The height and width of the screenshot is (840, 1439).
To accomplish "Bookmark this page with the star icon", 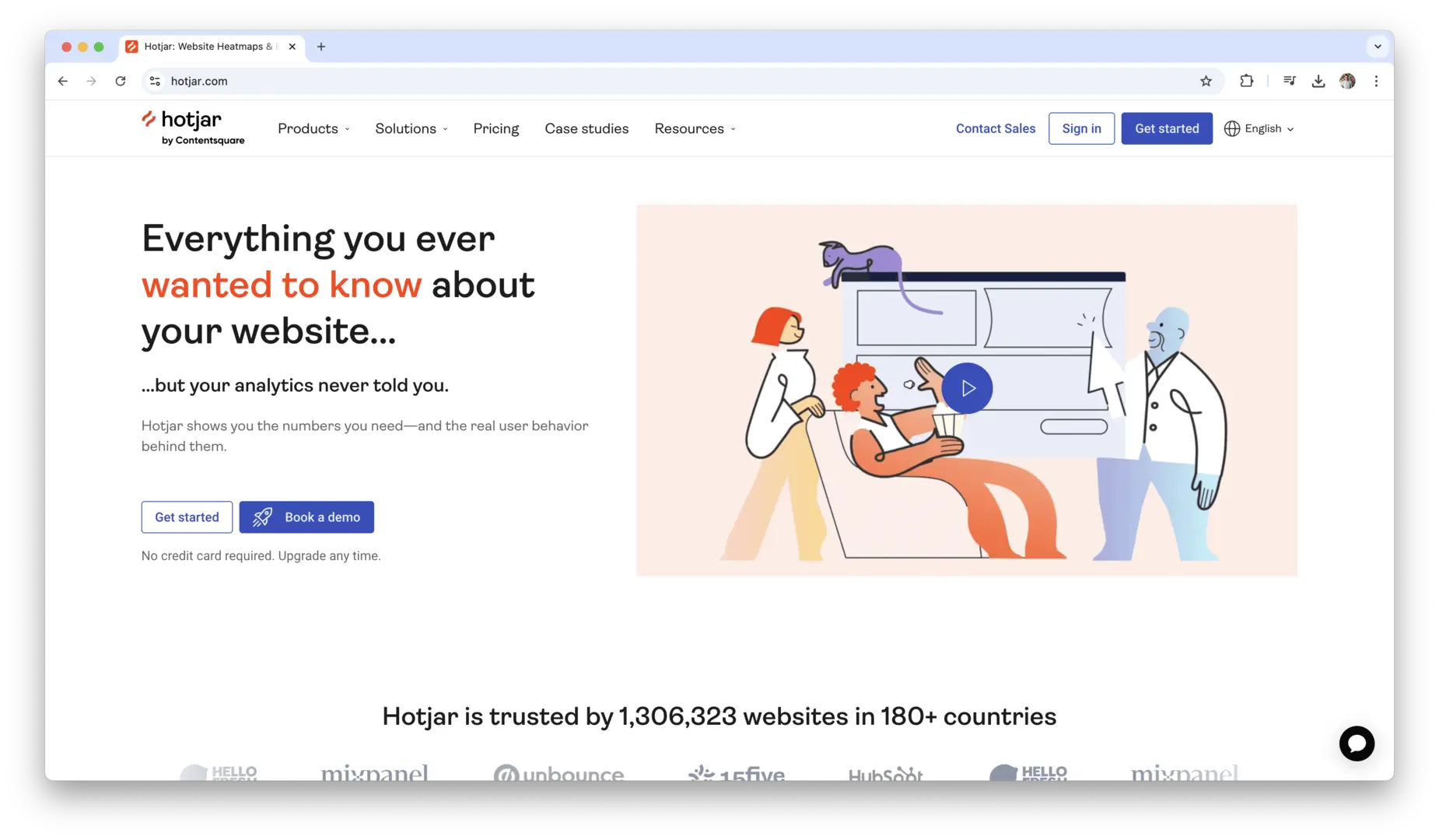I will point(1206,81).
